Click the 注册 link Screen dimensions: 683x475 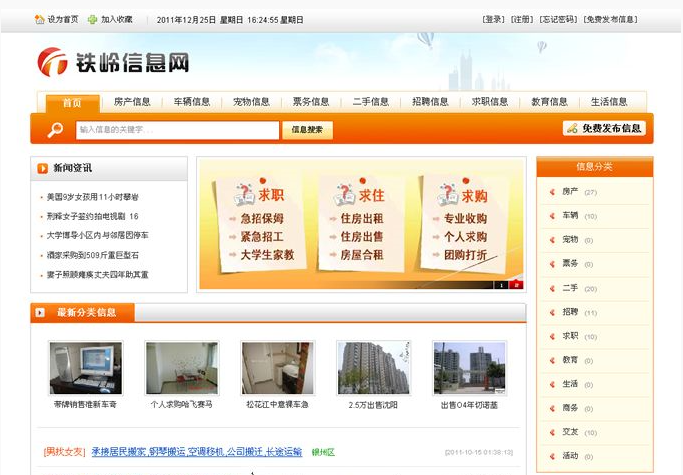522,20
